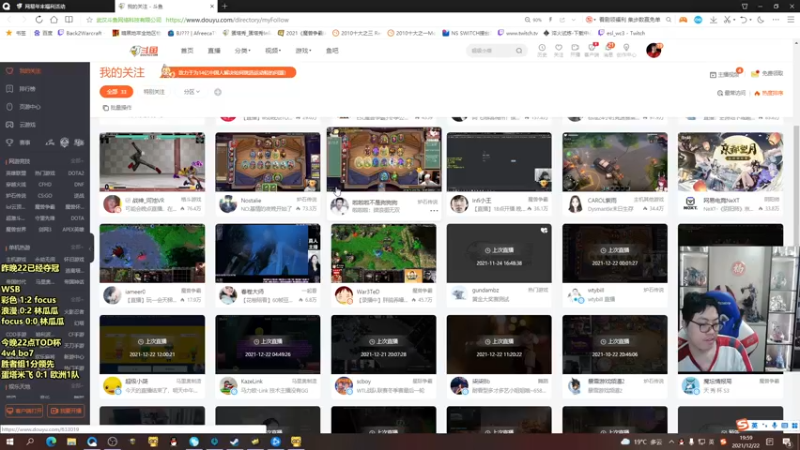This screenshot has width=800, height=450.
Task: Expand 全部 next to 网游竞技 section
Action: point(77,161)
